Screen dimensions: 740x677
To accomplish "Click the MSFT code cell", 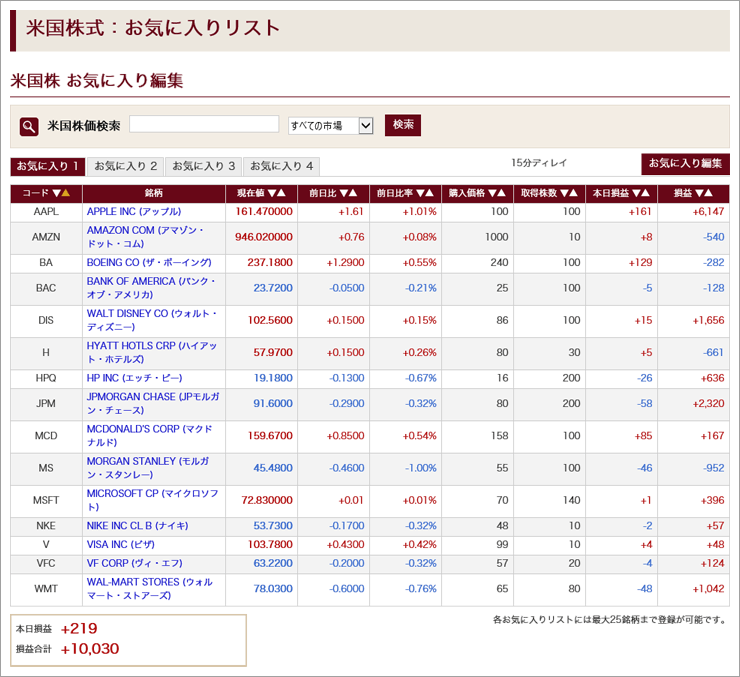I will click(x=46, y=500).
